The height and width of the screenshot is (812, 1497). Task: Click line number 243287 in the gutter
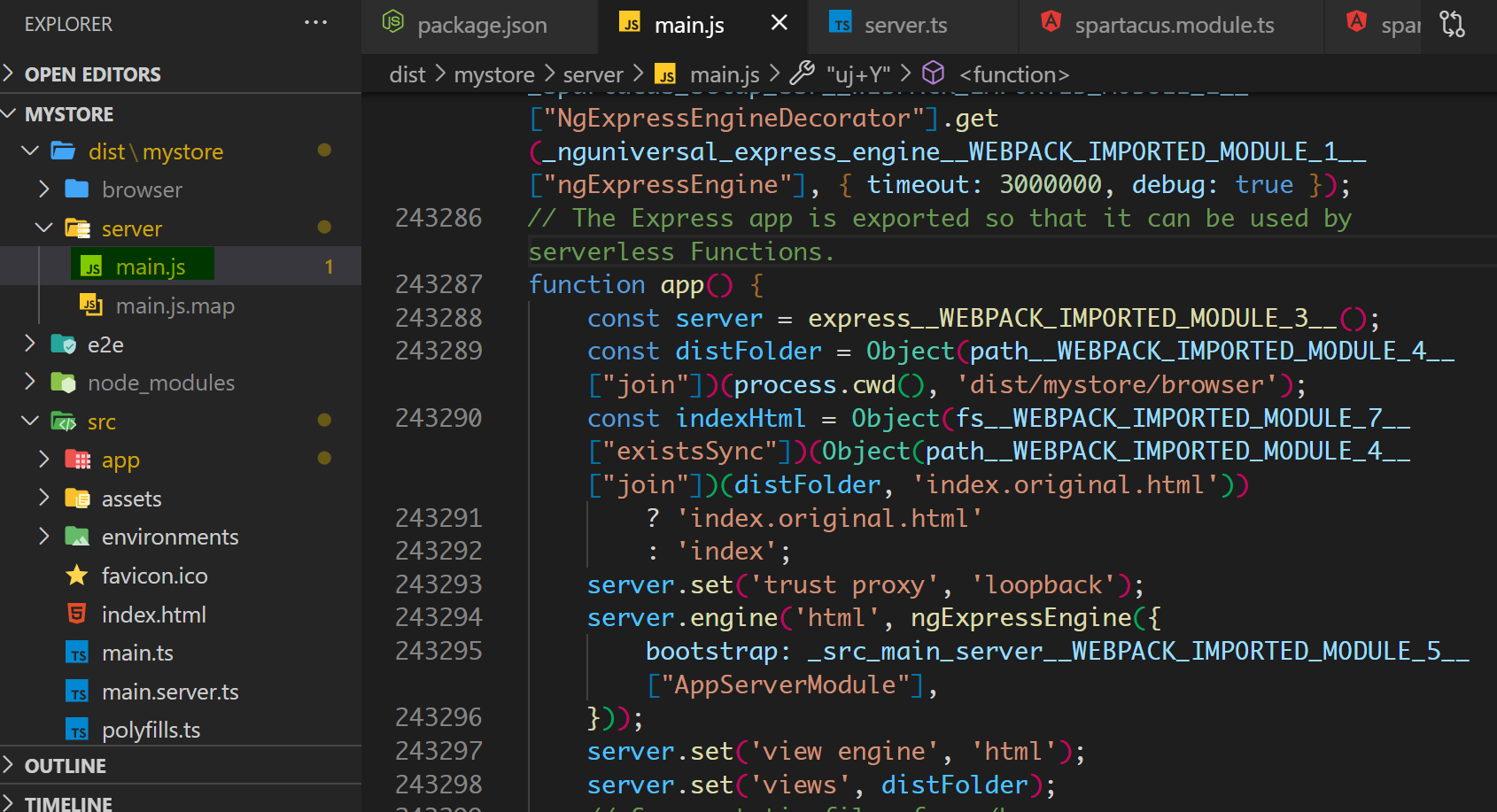point(438,284)
